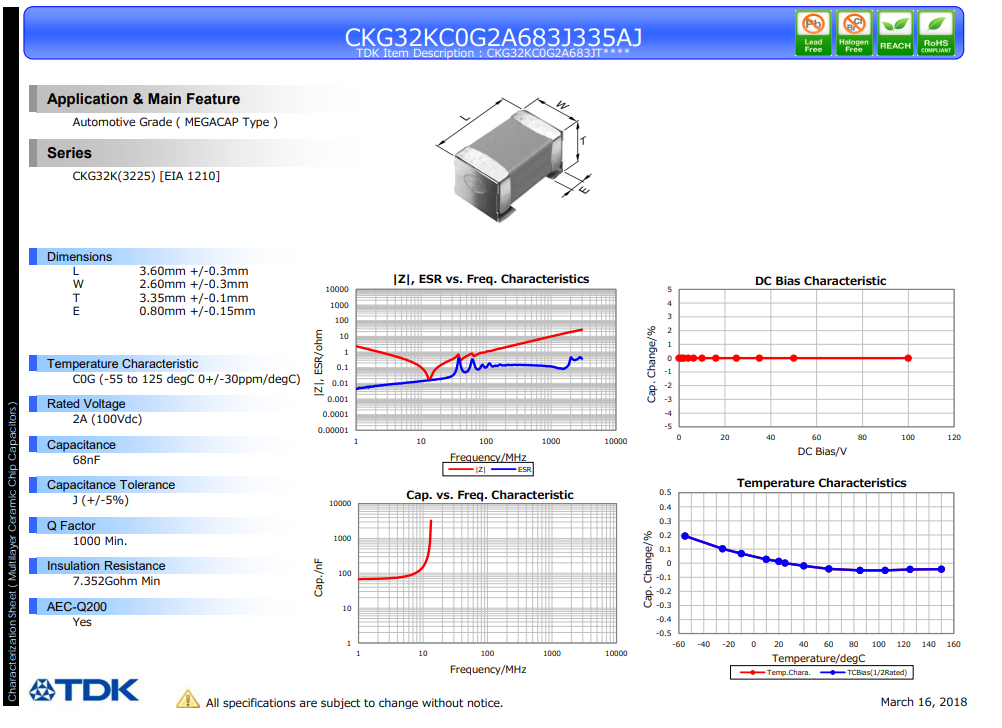This screenshot has height=728, width=1002.
Task: Click the DC Bias data point at 100 V
Action: point(908,359)
